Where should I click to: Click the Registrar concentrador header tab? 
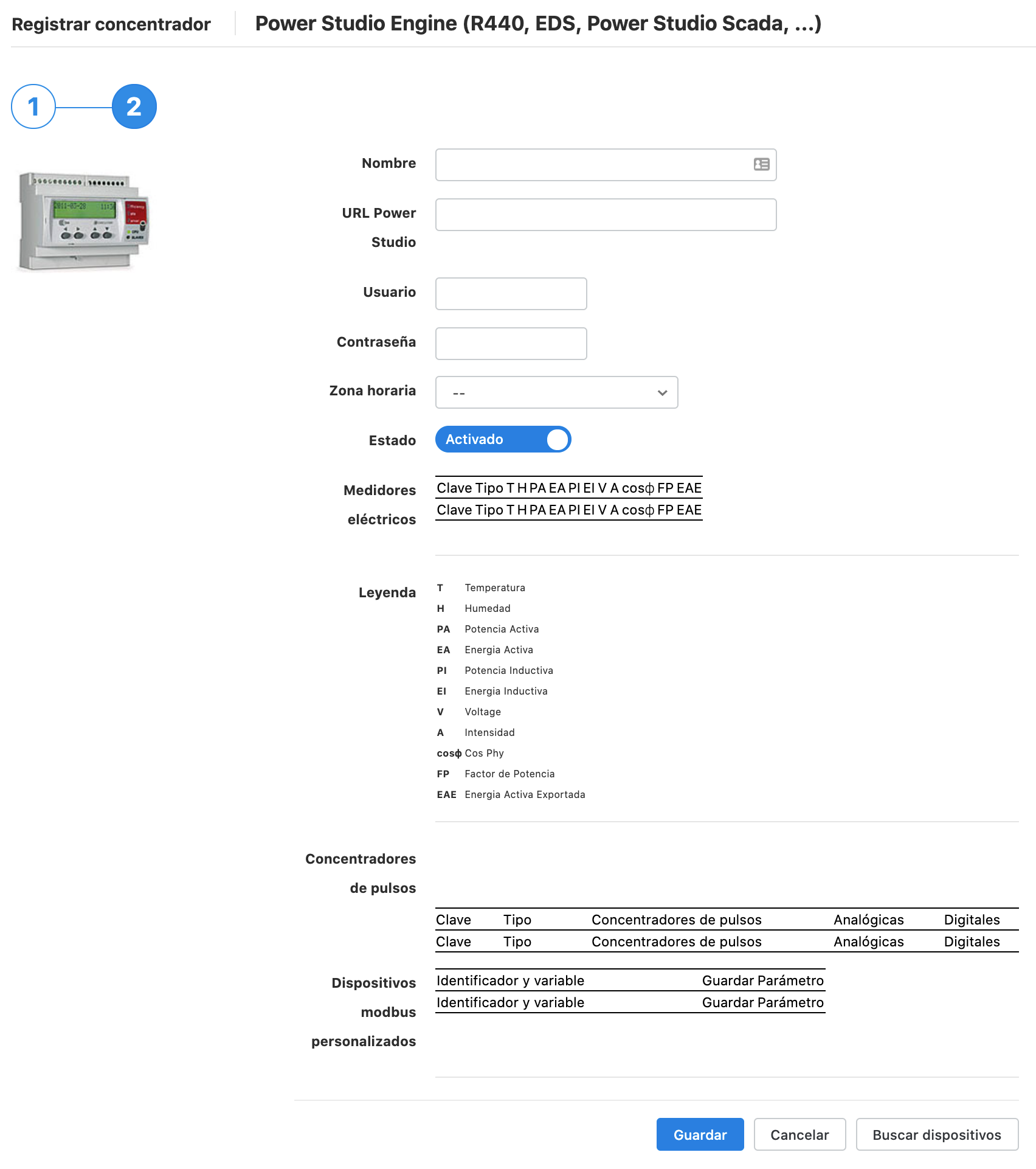pos(111,24)
